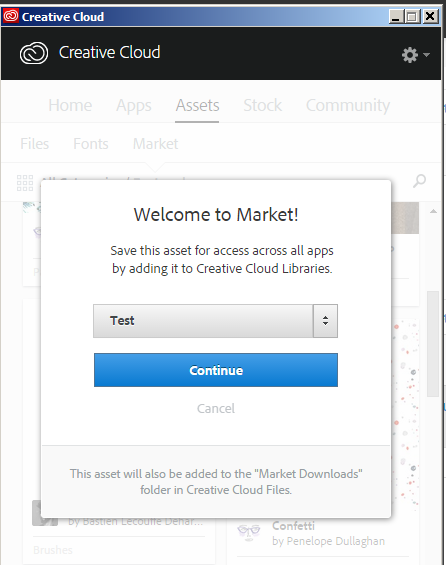Click the category grid icon
This screenshot has height=565, width=446.
[25, 183]
